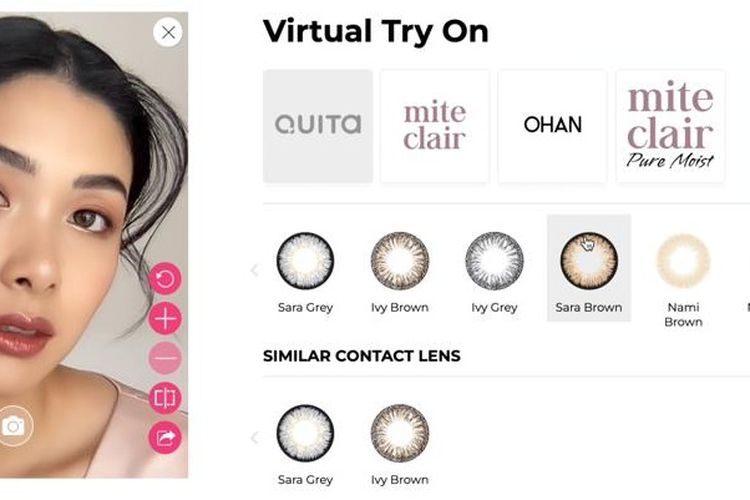The width and height of the screenshot is (750, 500).
Task: Close the virtual try-on preview
Action: [x=168, y=33]
